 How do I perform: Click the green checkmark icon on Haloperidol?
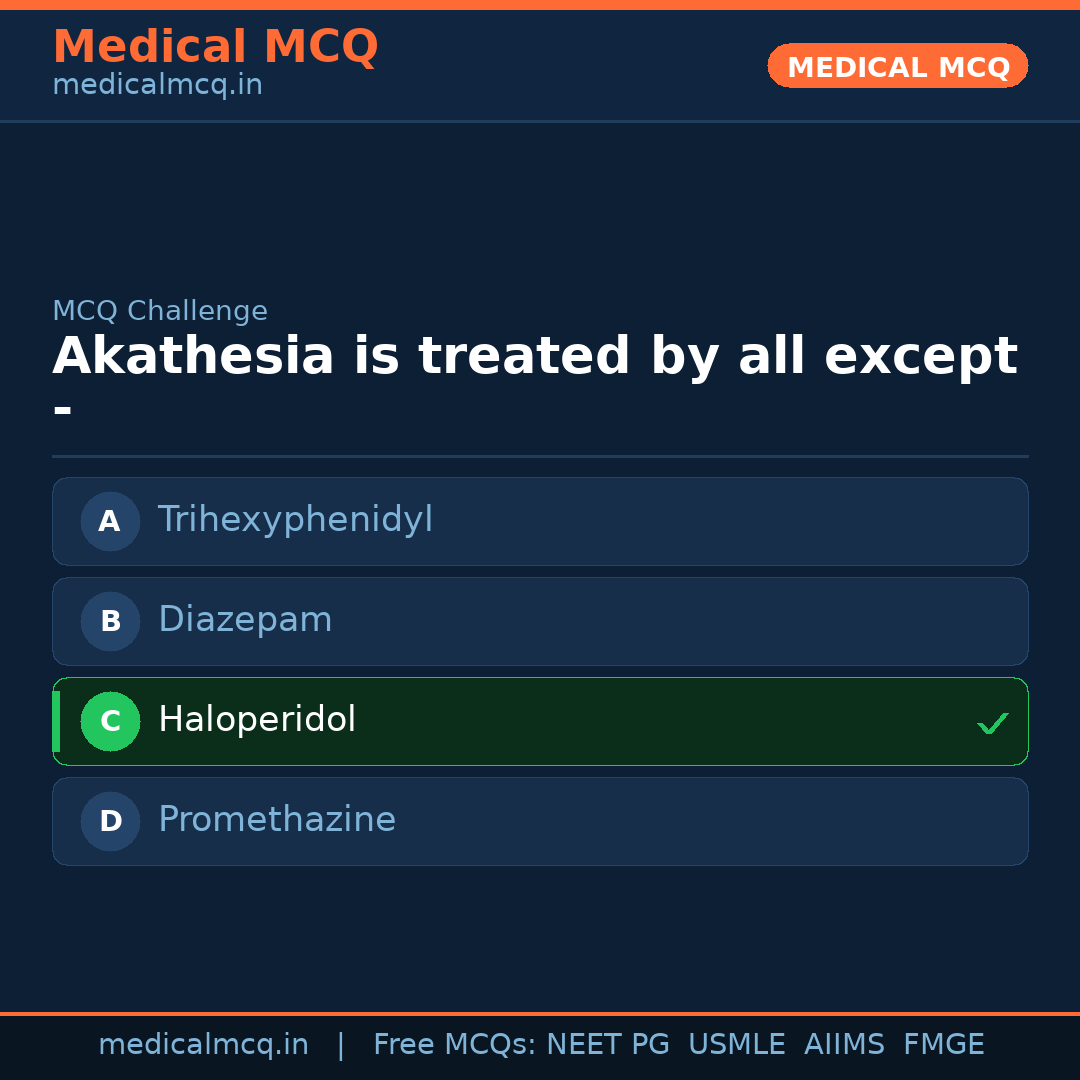[x=993, y=722]
